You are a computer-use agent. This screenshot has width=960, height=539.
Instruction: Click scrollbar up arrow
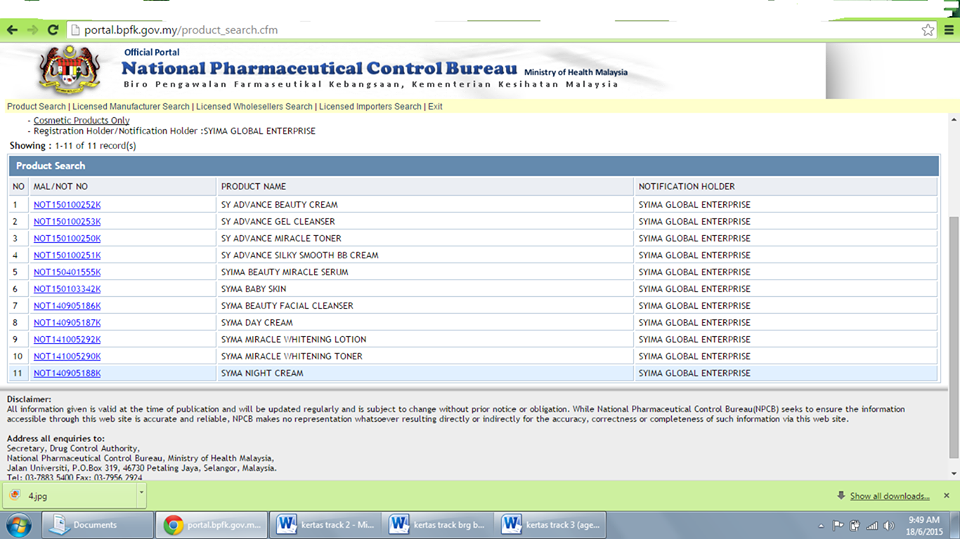[x=953, y=119]
